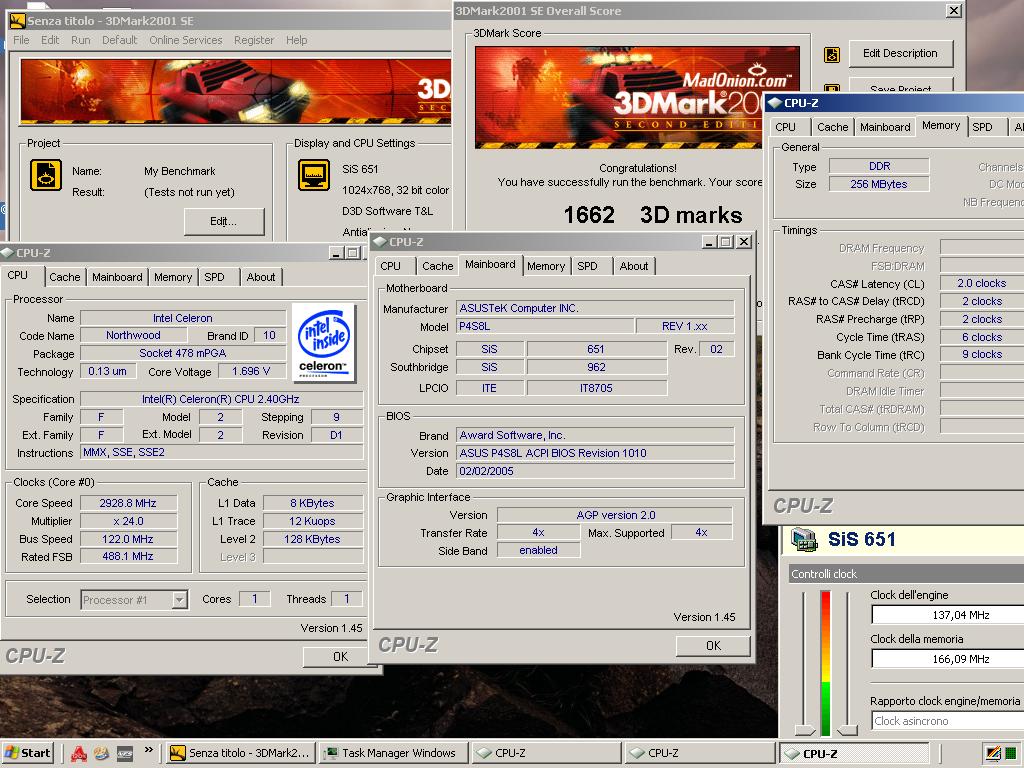Click the colored clock level gauge

coord(825,664)
